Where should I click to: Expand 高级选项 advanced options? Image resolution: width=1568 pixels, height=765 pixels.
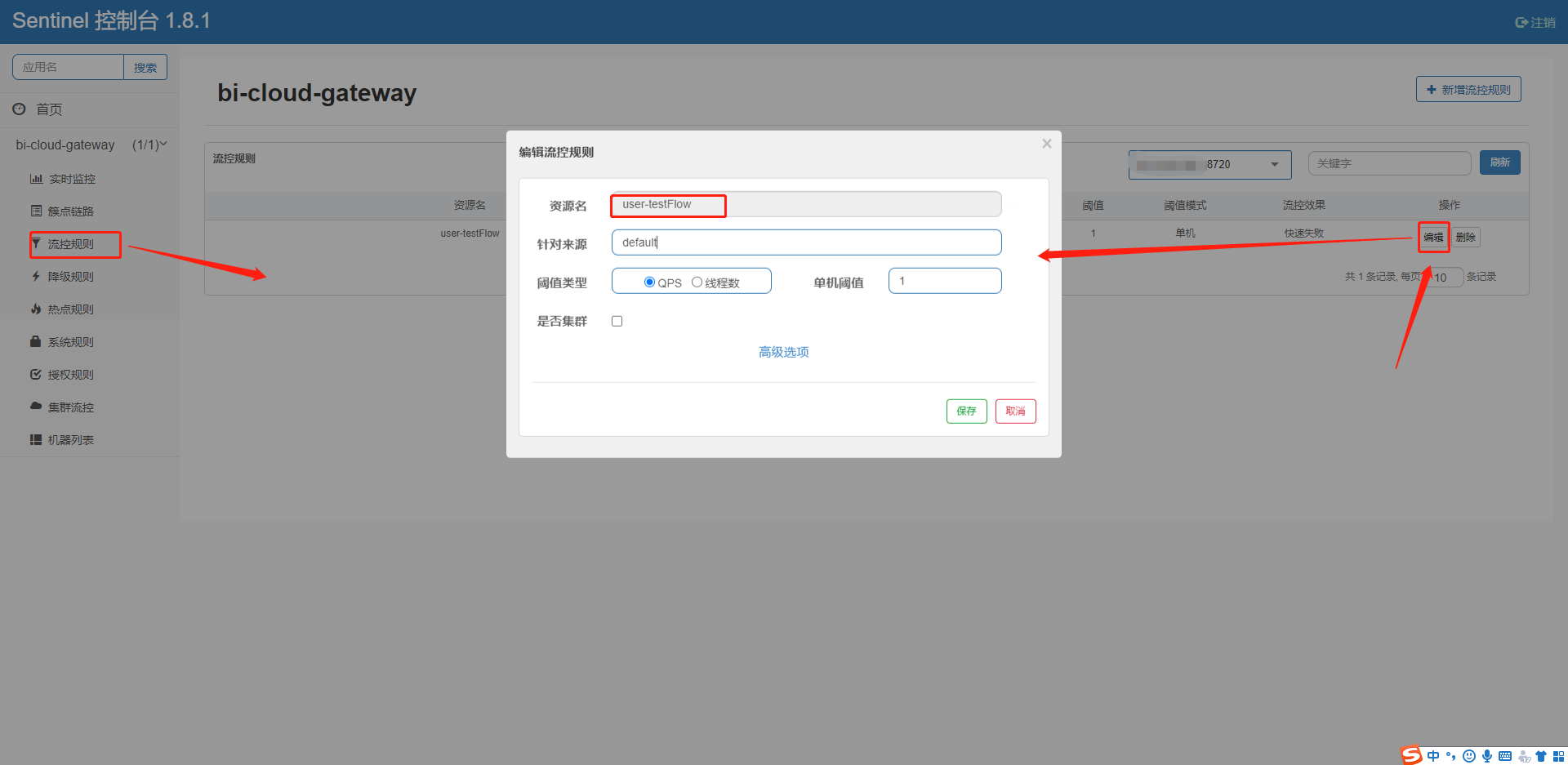tap(784, 352)
